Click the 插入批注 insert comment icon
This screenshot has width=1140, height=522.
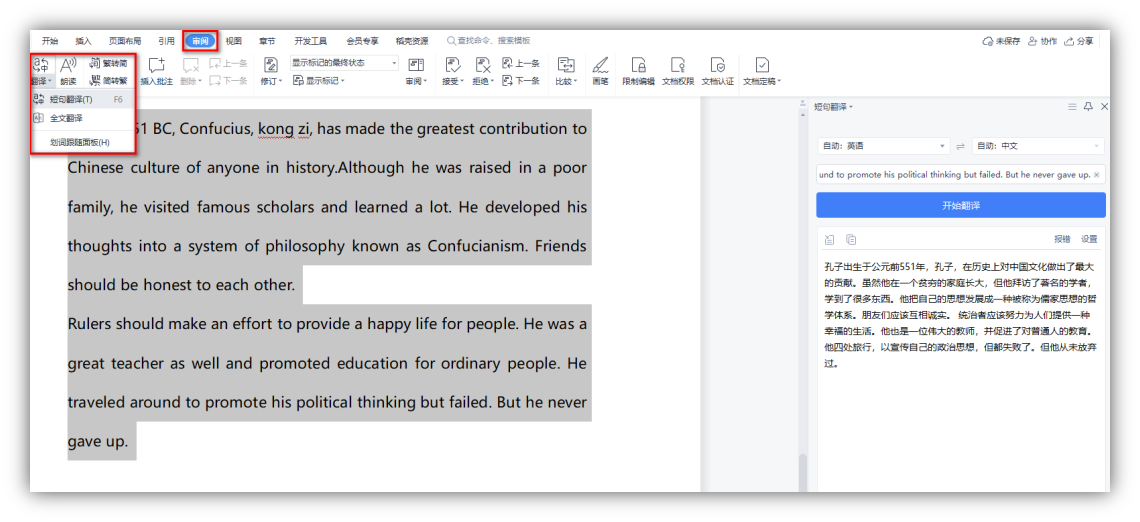(156, 69)
